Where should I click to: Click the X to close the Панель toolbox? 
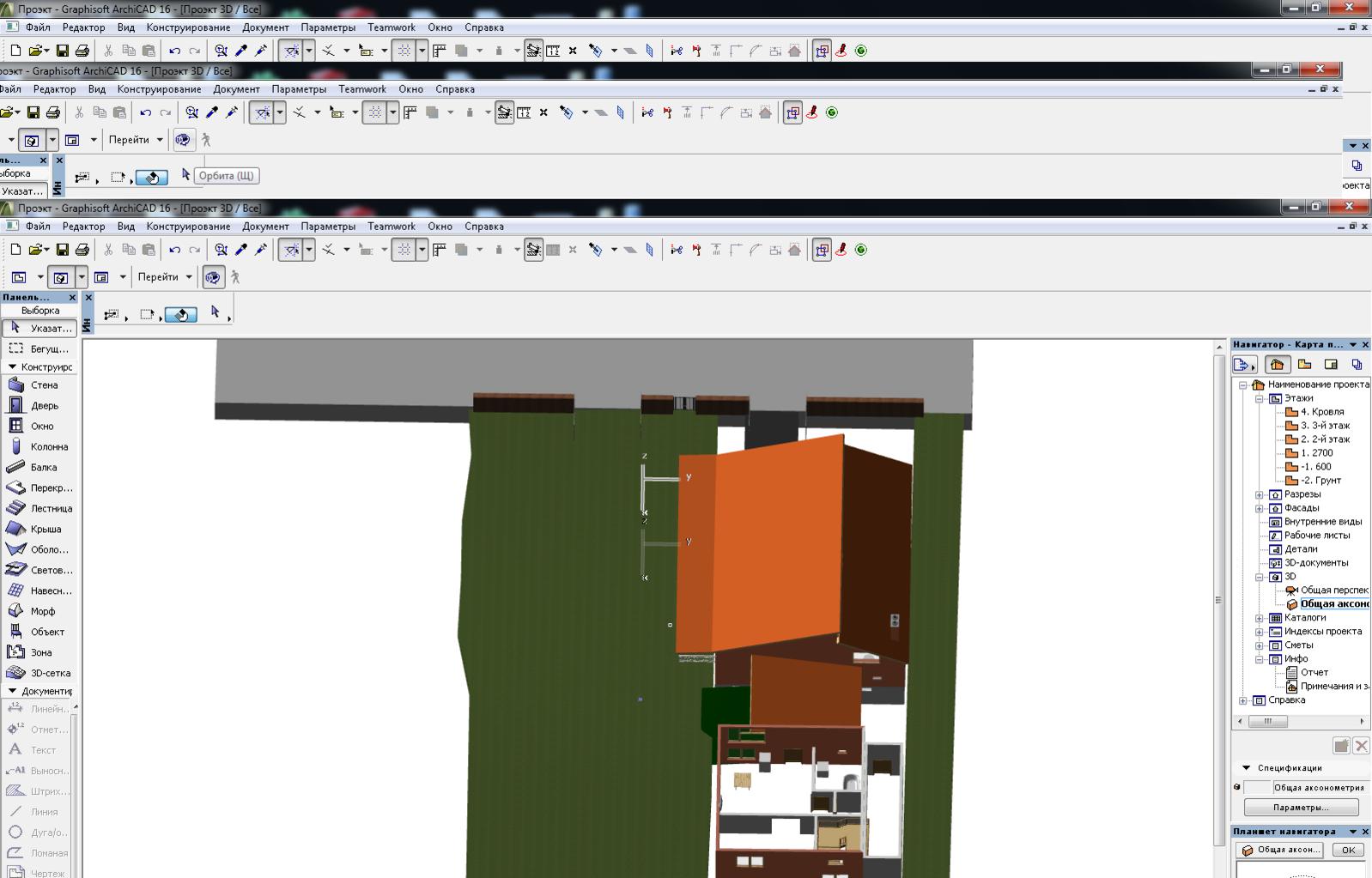(72, 297)
